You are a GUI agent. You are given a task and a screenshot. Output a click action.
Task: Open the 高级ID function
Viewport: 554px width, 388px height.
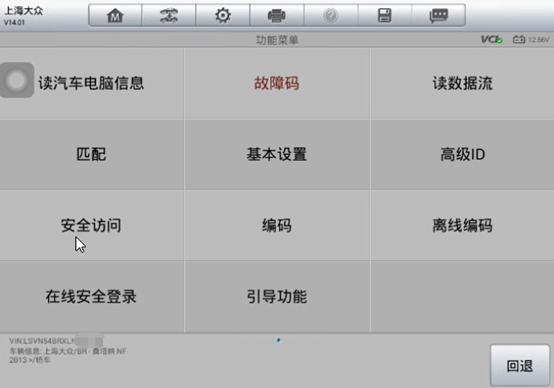tap(462, 154)
